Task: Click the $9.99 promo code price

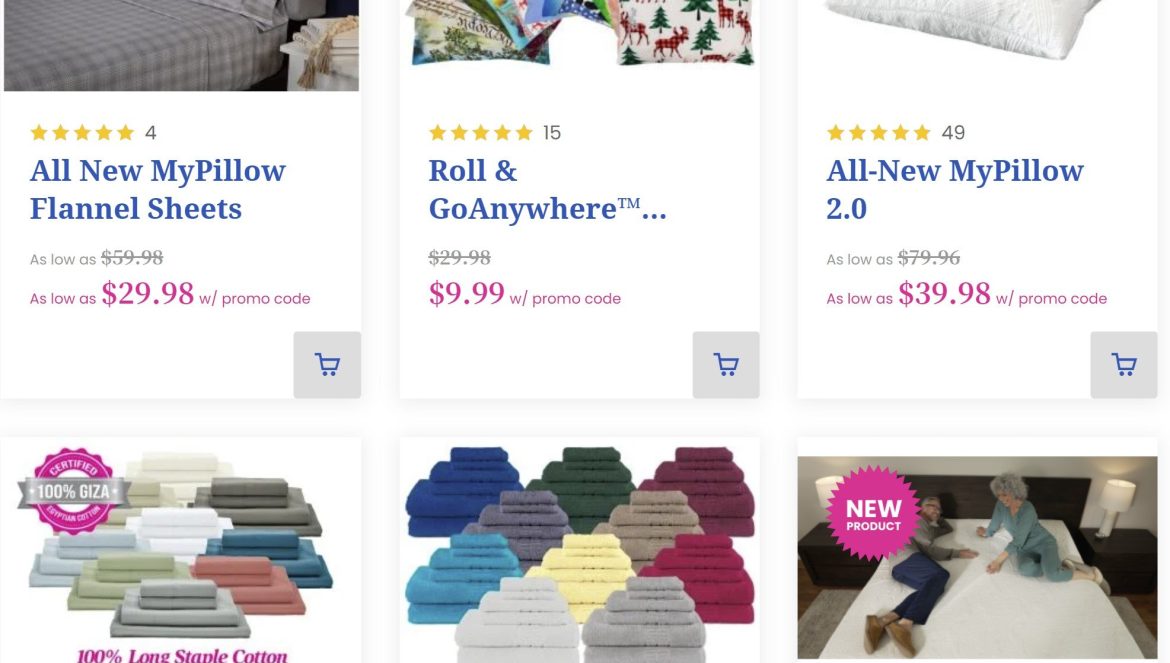Action: click(466, 293)
